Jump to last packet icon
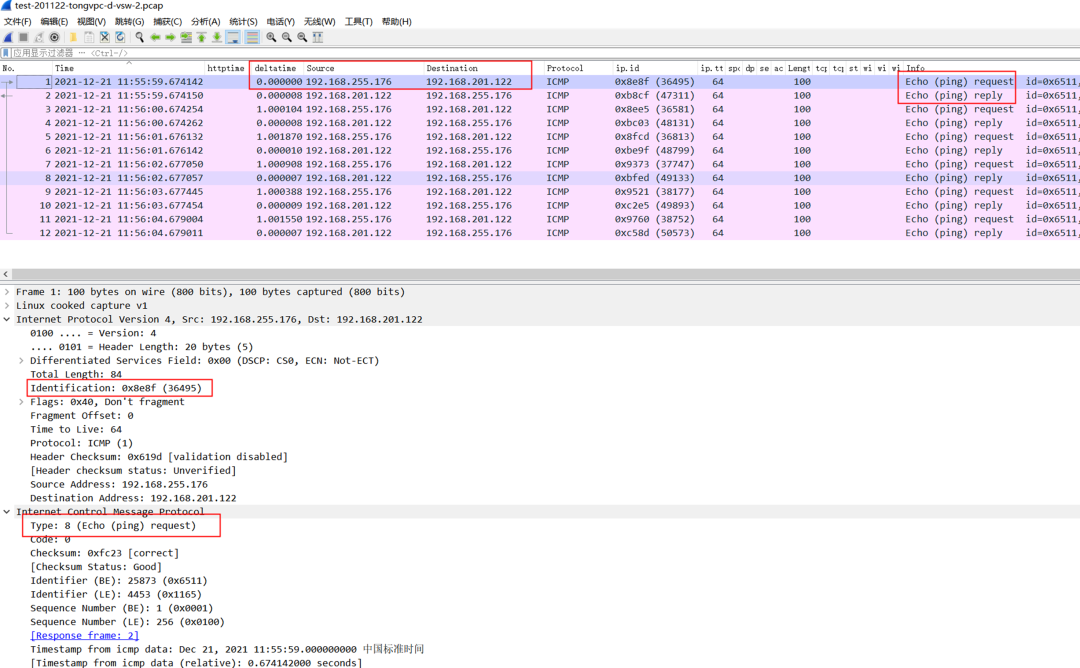Screen dimensions: 1080x668 click(x=216, y=37)
